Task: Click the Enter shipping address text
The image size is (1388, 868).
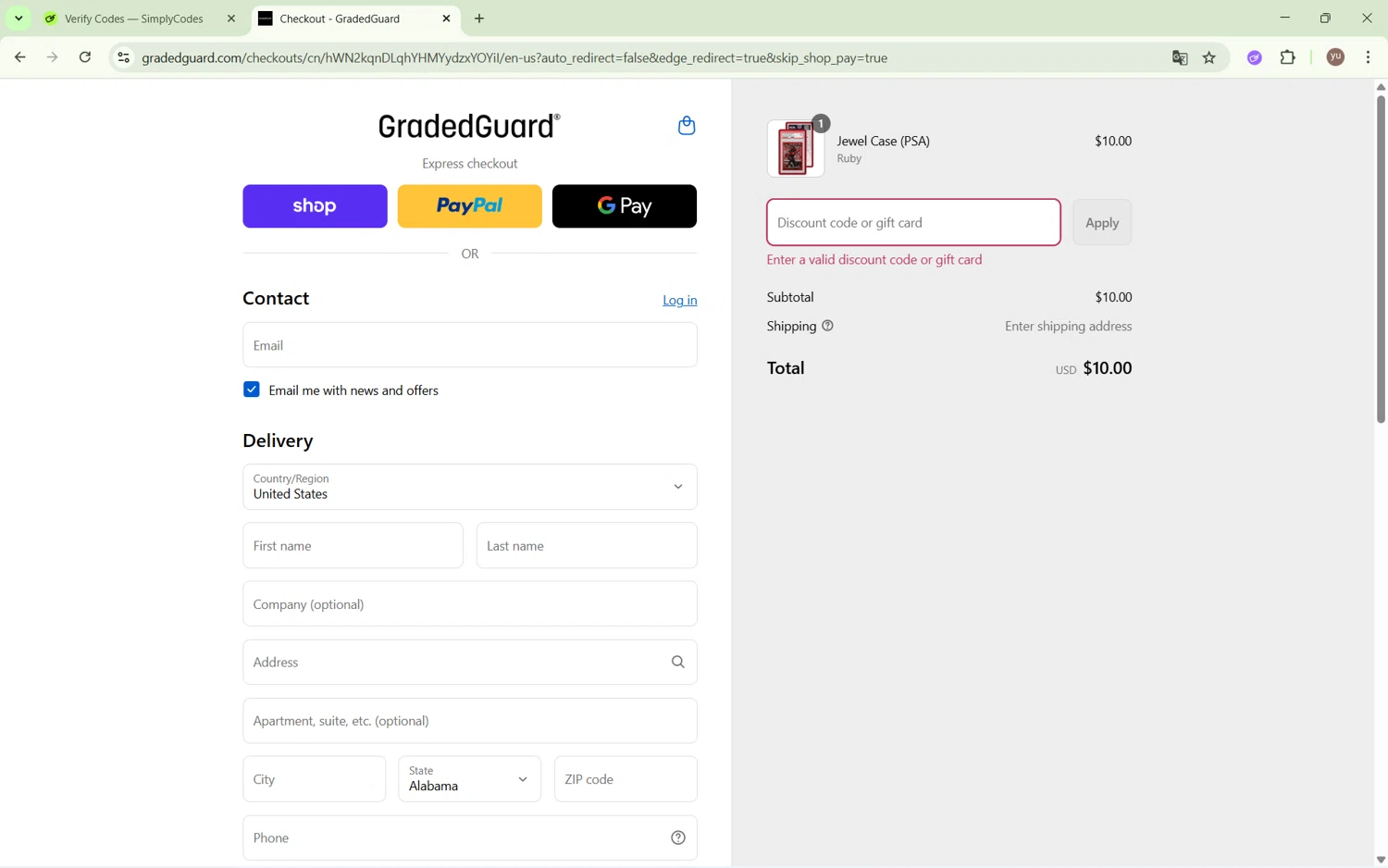Action: pos(1068,326)
